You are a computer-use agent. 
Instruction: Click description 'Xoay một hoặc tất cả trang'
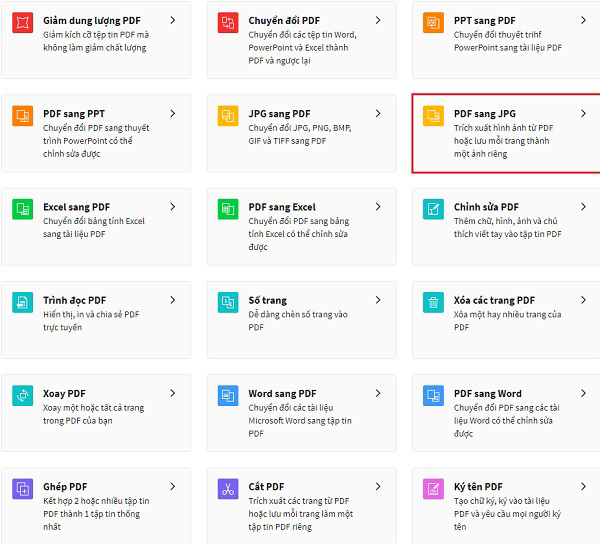pos(93,408)
